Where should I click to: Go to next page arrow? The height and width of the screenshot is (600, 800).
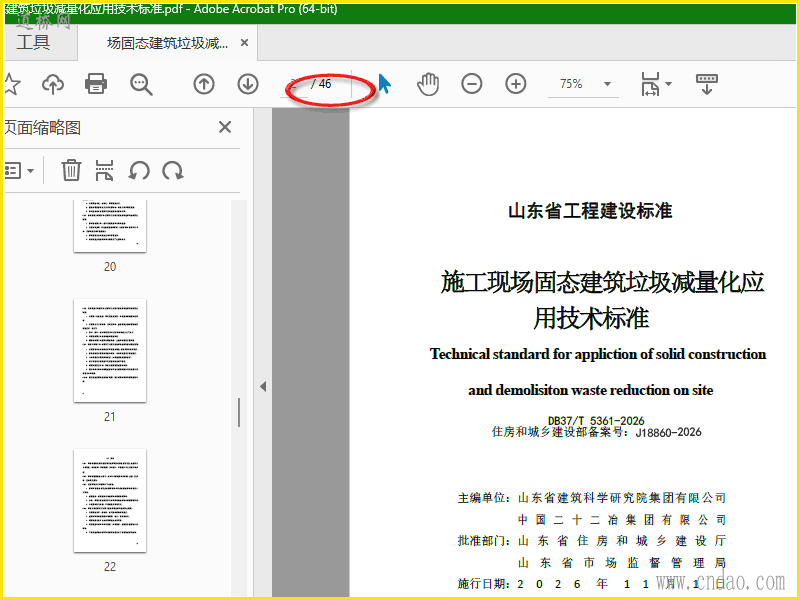tap(248, 84)
